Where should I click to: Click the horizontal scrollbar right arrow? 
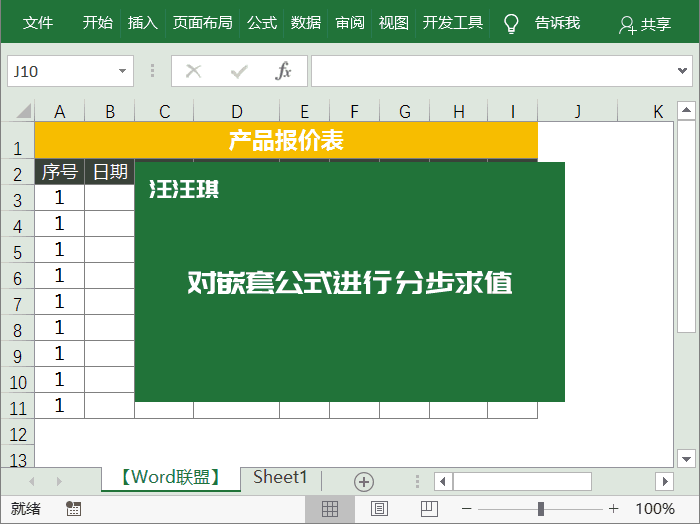click(x=665, y=481)
